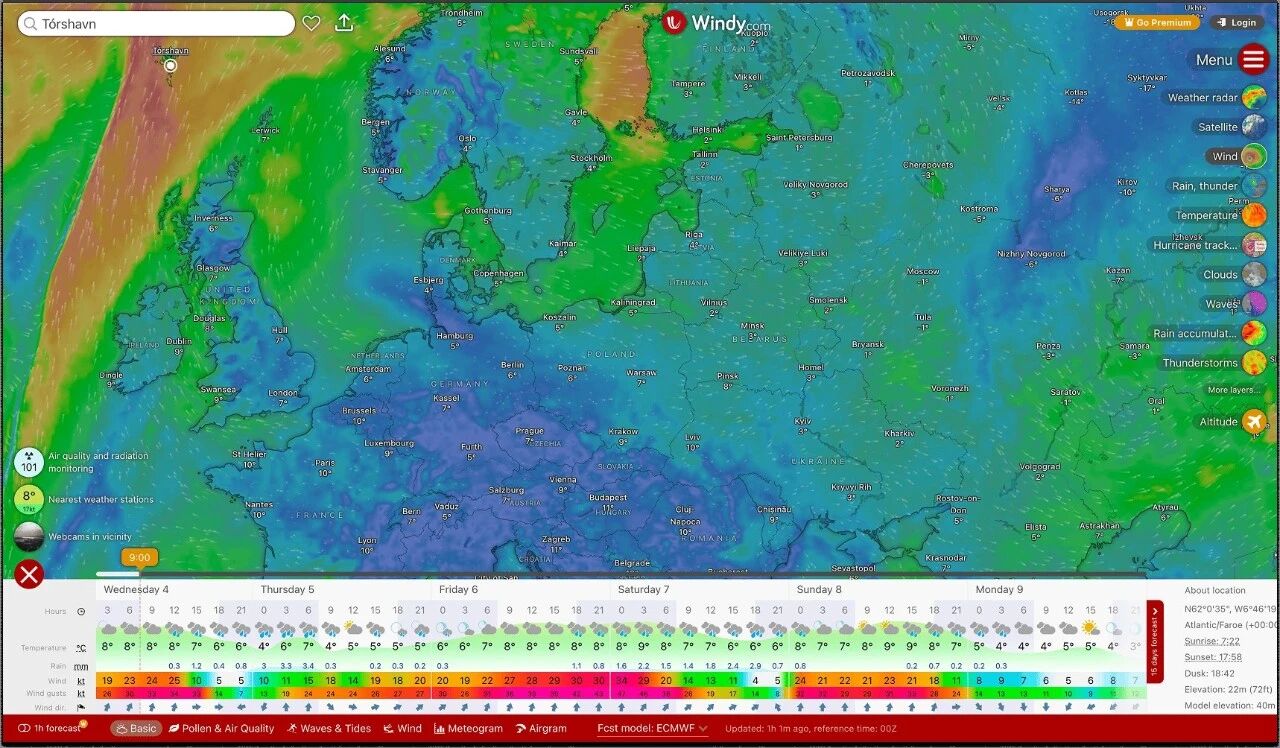This screenshot has width=1280, height=748.
Task: Toggle temperature unit °C
Action: click(81, 648)
